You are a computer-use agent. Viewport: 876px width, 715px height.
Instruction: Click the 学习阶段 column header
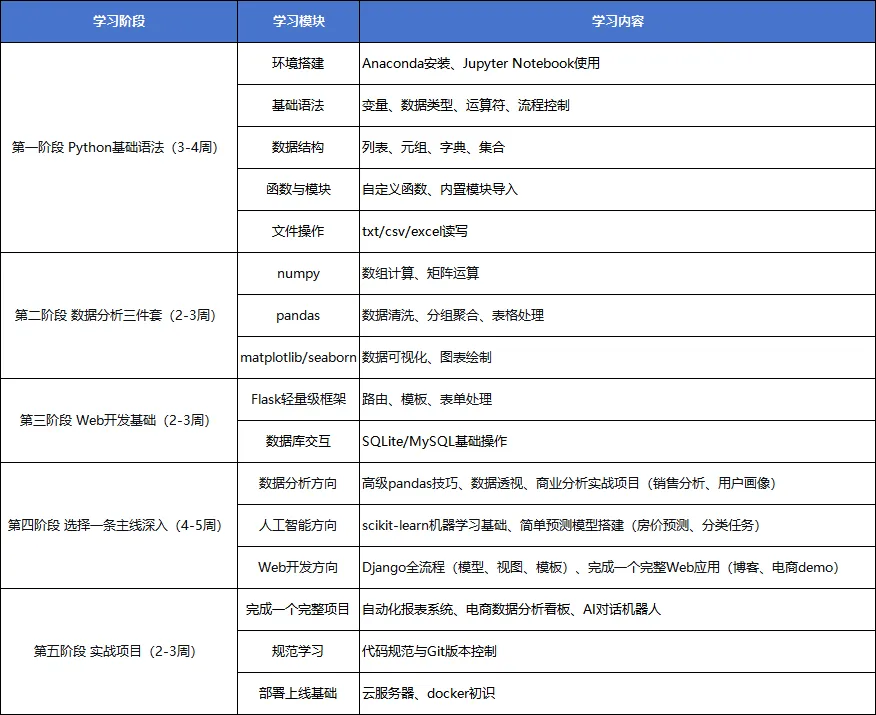pos(119,21)
